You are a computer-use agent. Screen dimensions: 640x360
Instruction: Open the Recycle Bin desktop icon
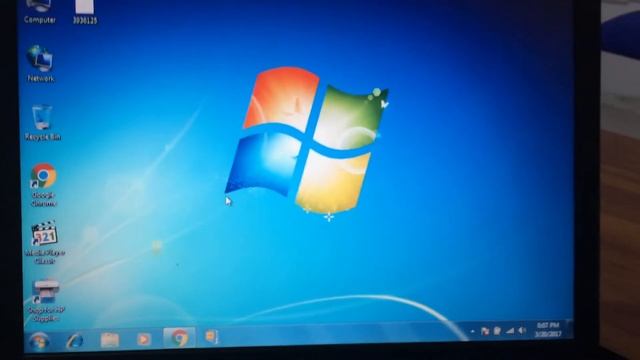(x=42, y=123)
